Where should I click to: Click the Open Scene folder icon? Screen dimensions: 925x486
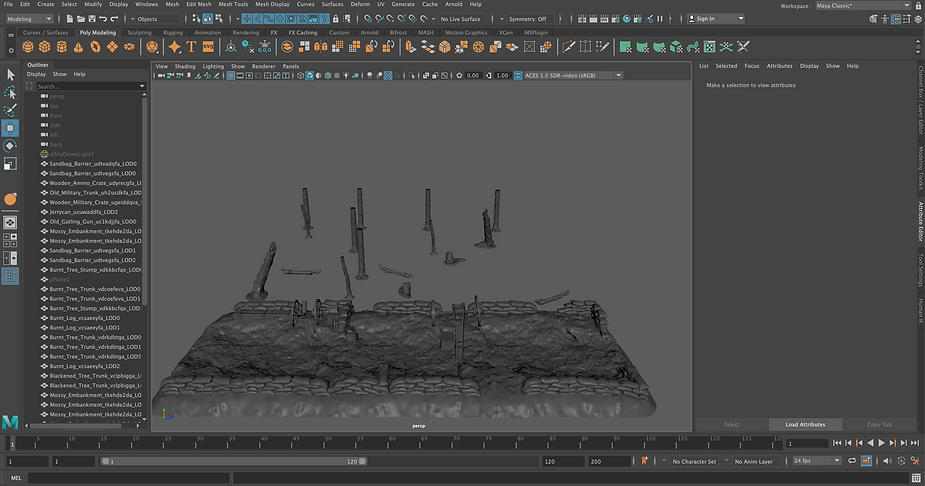click(81, 19)
